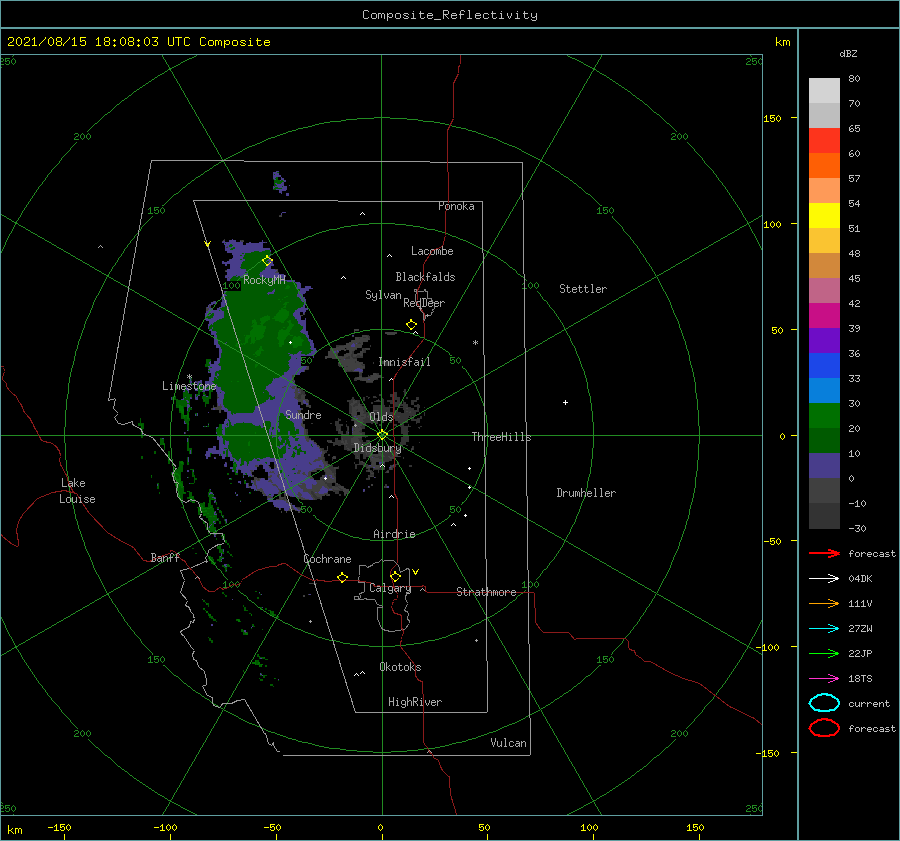Click the Limestone label
Image resolution: width=900 pixels, height=841 pixels.
(189, 386)
